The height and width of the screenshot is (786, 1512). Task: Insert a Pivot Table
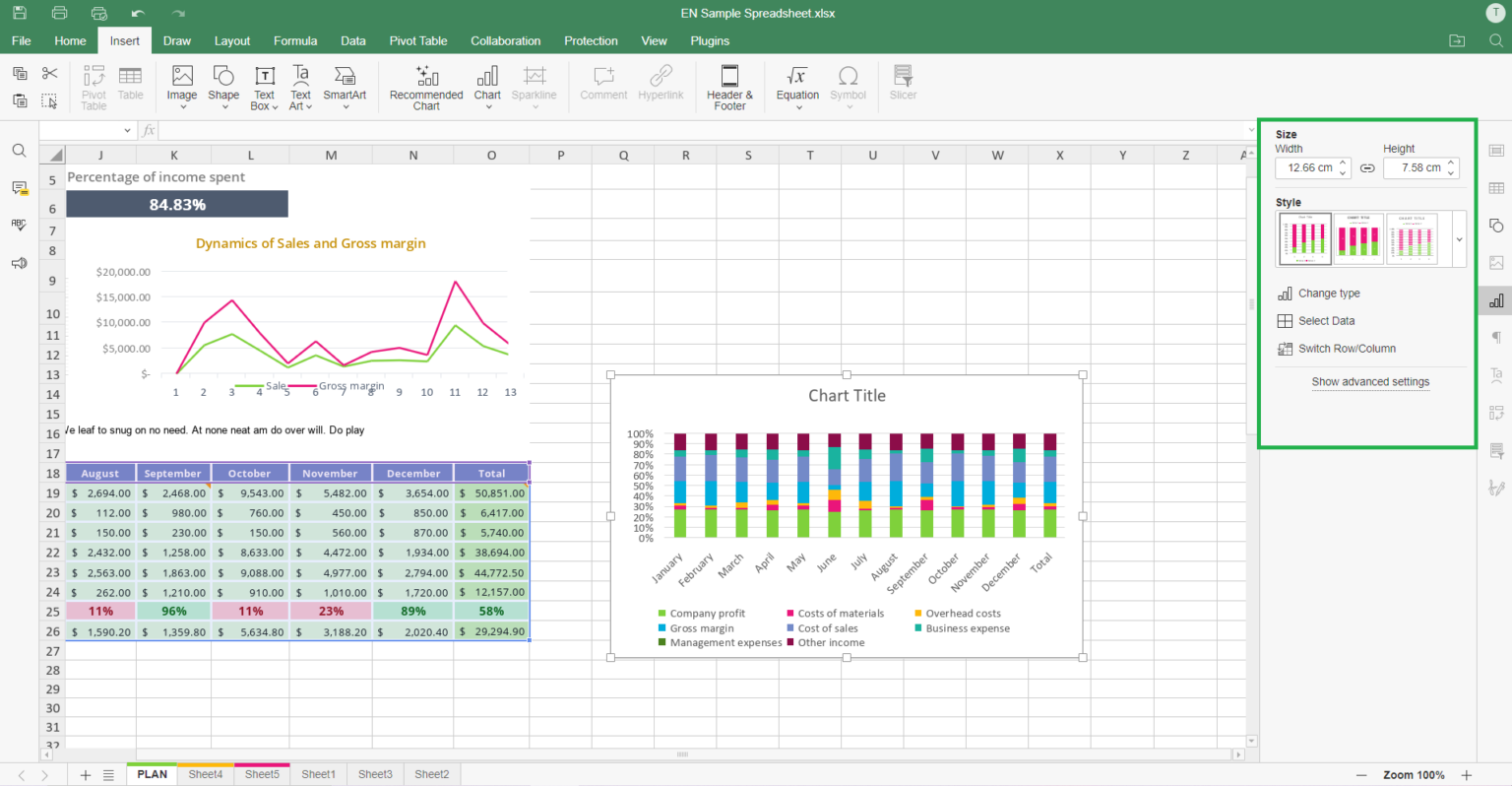pos(94,87)
